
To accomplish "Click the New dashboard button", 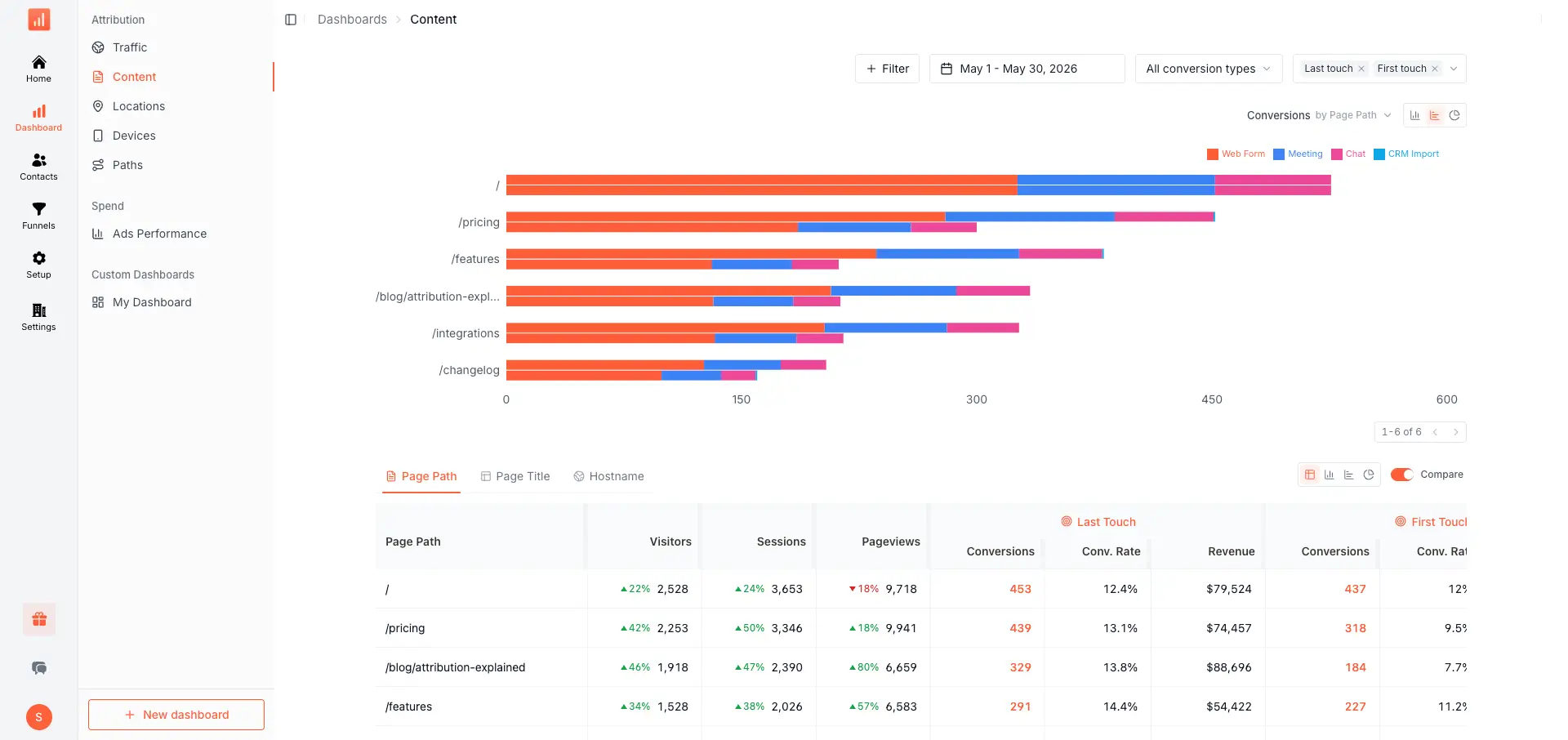I will point(176,715).
